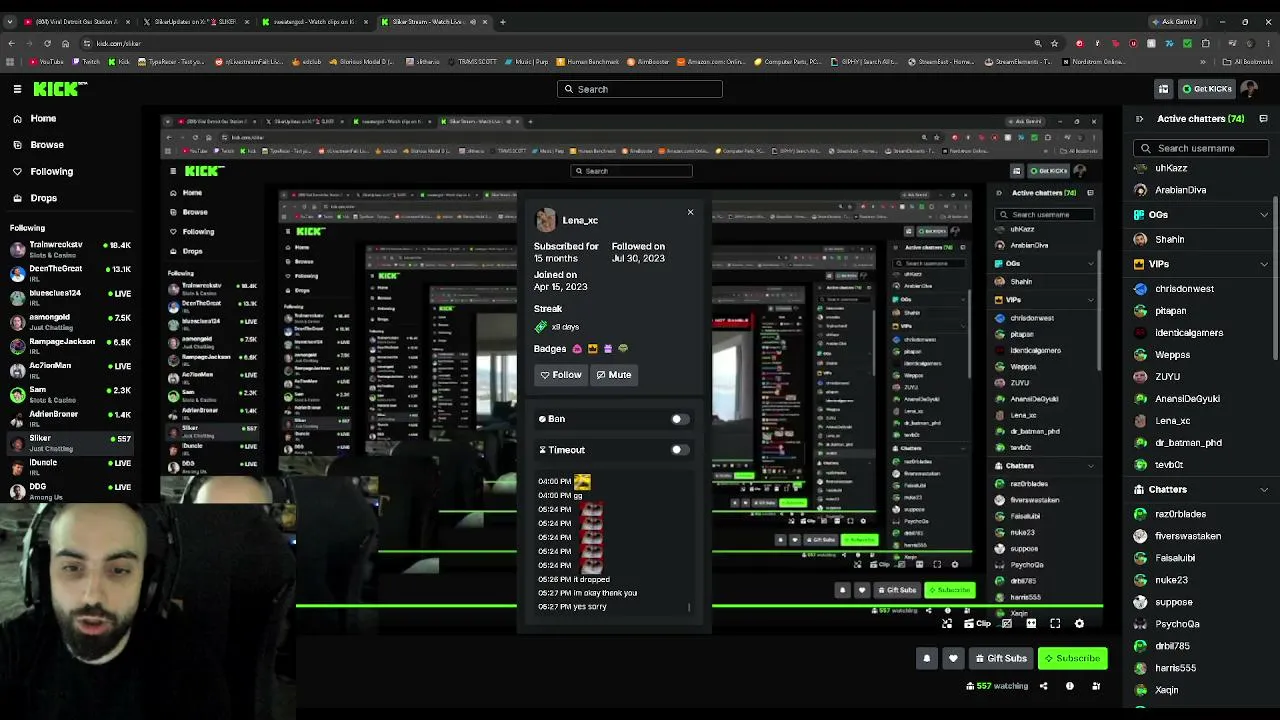This screenshot has height=720, width=1280.
Task: Click Follow in the Lena_xc user card
Action: [561, 375]
